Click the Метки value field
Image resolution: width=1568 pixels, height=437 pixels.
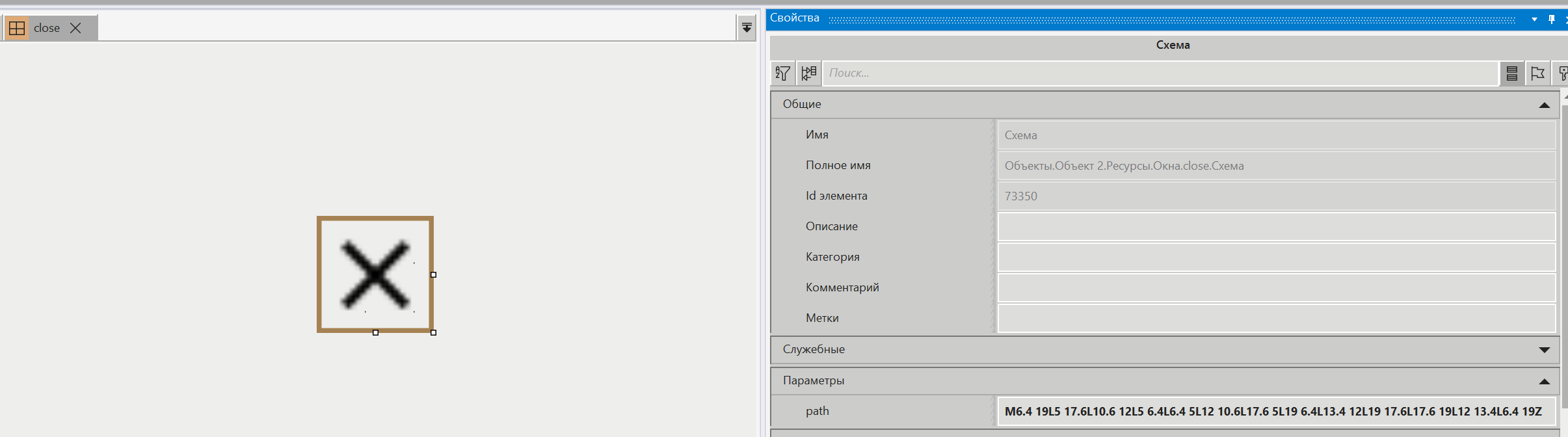(1276, 319)
